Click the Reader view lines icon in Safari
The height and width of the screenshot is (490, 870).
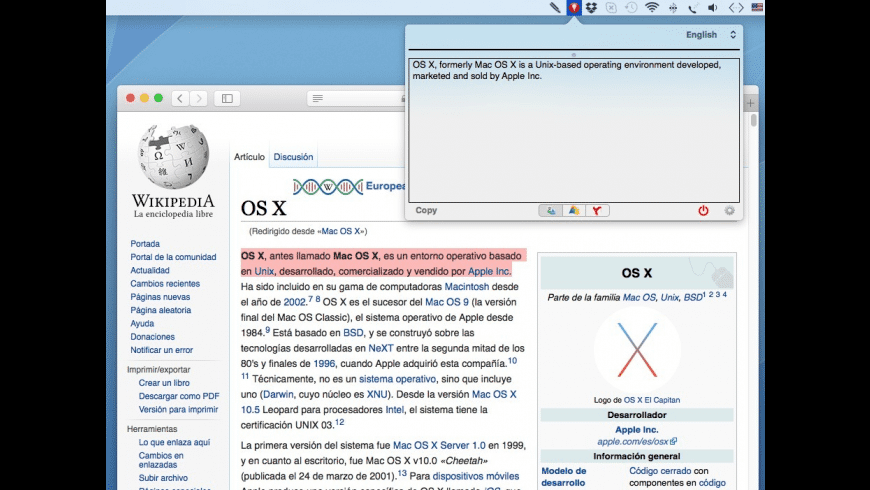[317, 98]
